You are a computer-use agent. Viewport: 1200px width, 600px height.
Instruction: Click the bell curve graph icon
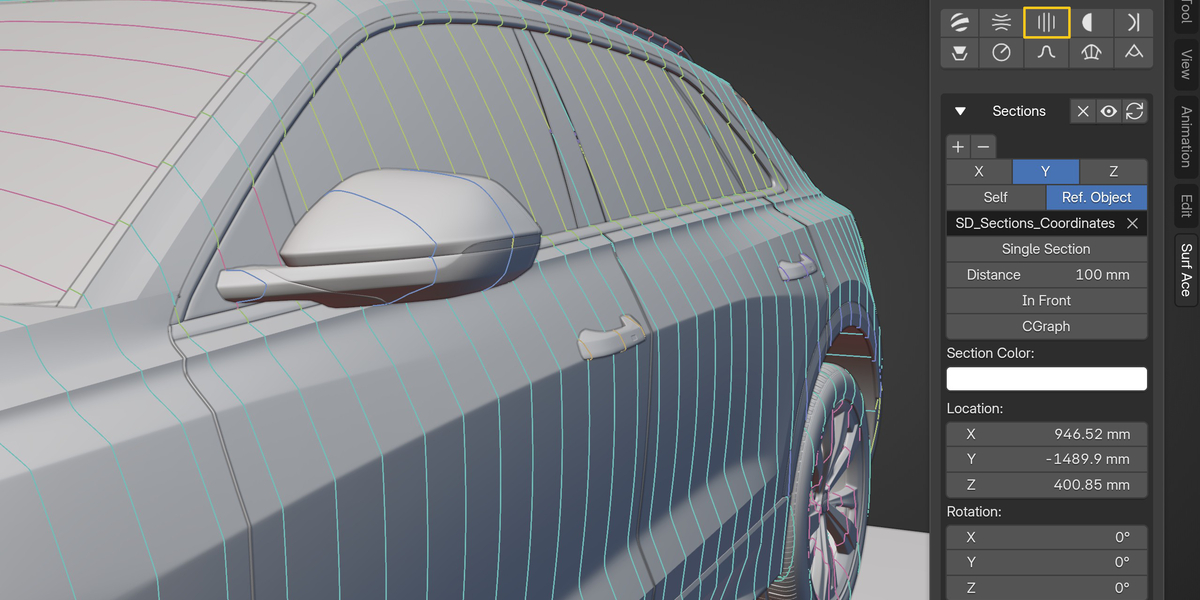click(1046, 53)
